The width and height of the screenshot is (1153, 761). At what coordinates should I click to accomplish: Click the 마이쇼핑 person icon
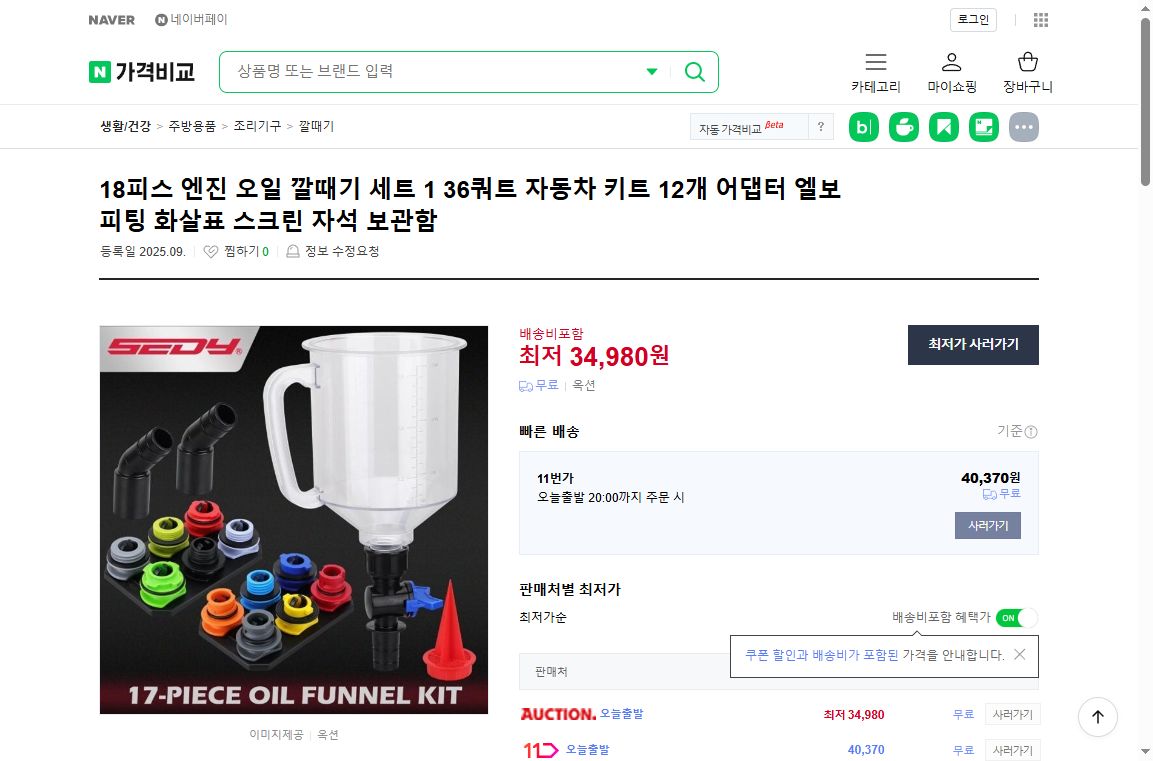coord(952,61)
